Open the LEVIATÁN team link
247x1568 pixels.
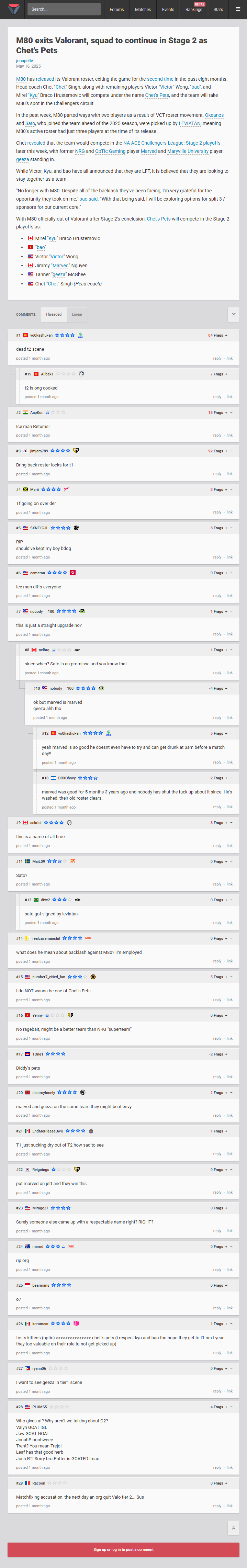pyautogui.click(x=189, y=123)
